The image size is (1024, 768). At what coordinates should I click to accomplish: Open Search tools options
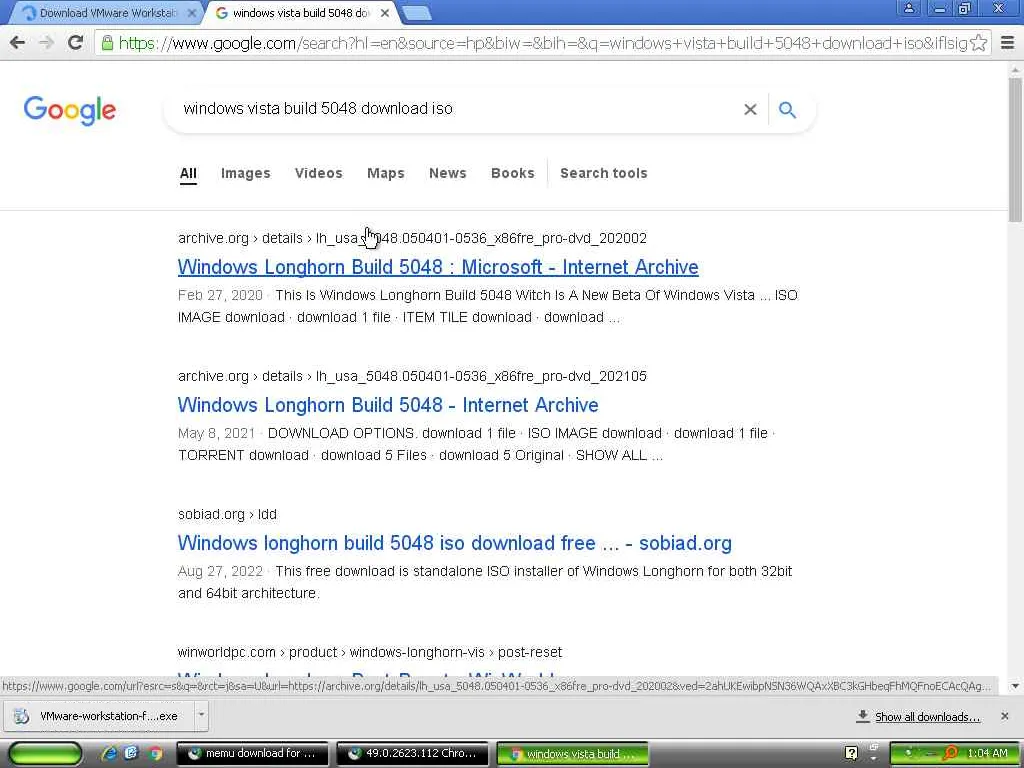click(604, 174)
